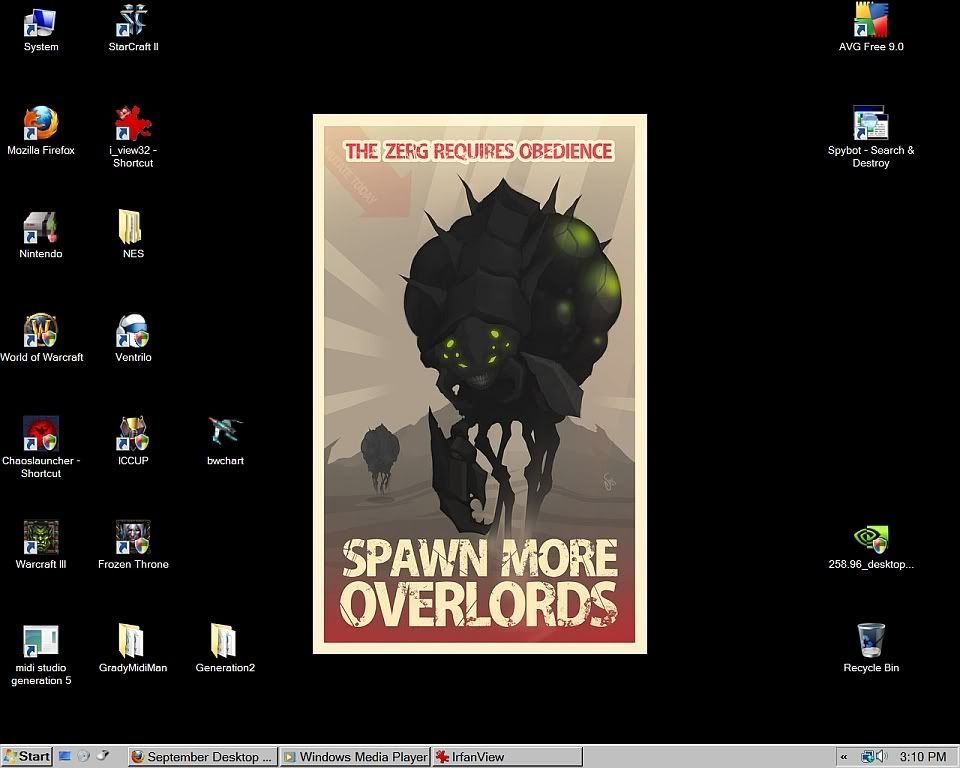Open the Chaoslauncher shortcut icon

pos(41,435)
